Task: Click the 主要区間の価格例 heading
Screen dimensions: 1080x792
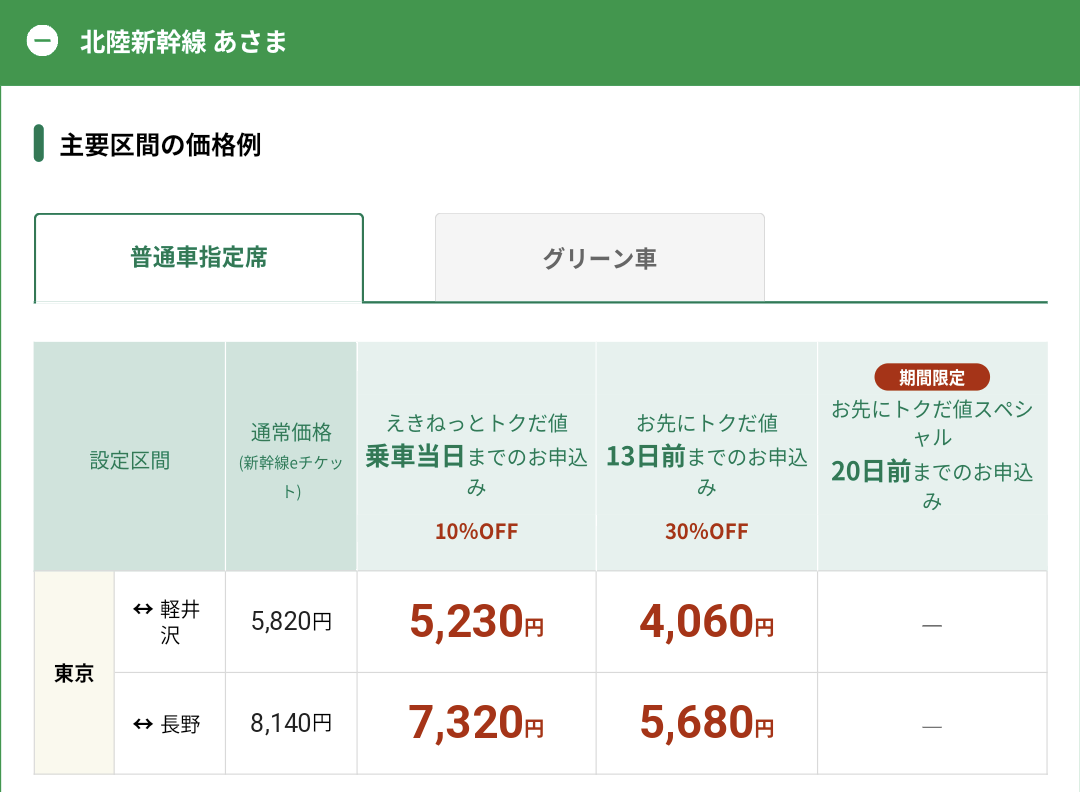Action: [160, 145]
